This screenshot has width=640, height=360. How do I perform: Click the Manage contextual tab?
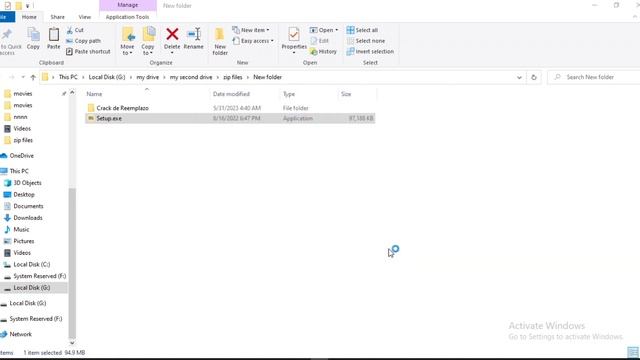pos(128,5)
